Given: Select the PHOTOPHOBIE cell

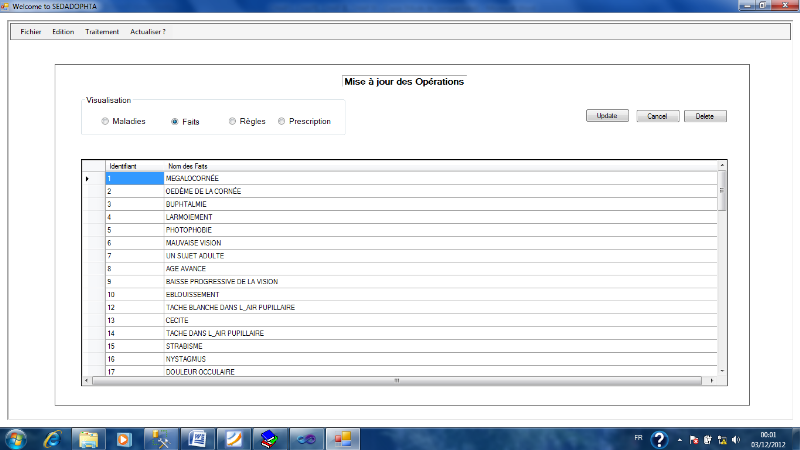Looking at the screenshot, I should click(x=441, y=230).
